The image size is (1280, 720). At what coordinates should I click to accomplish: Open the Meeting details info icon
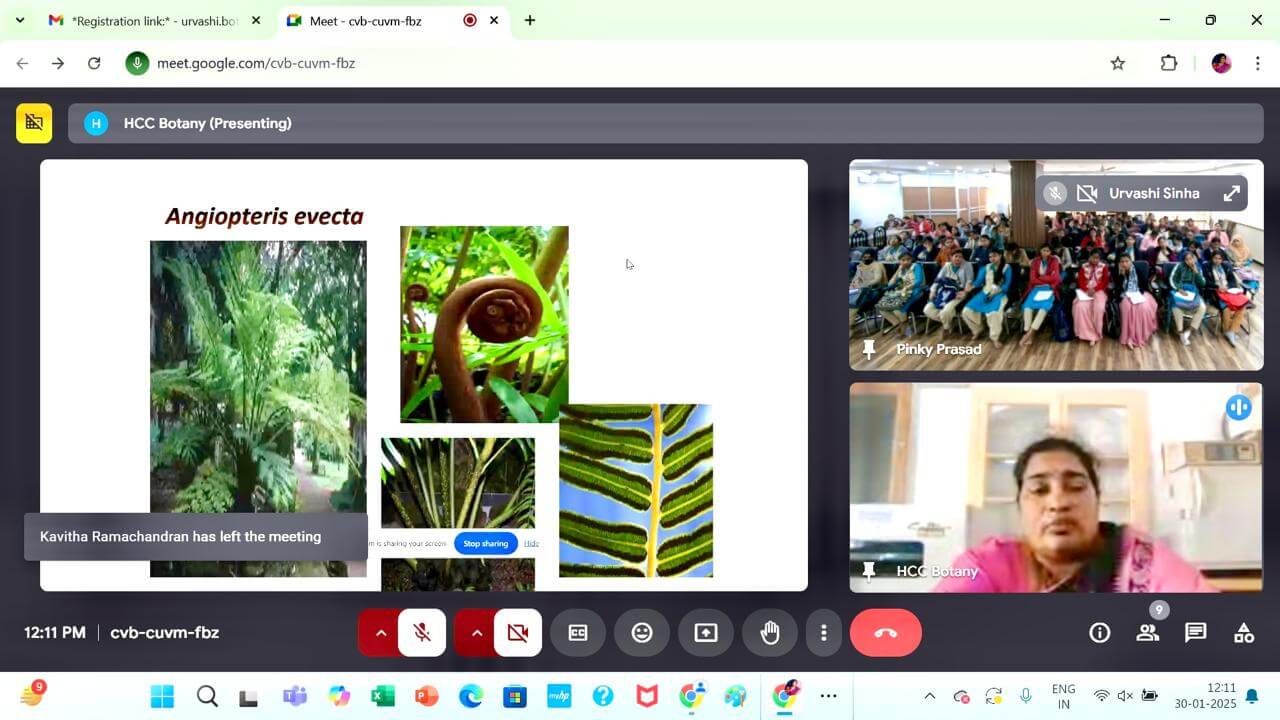[x=1100, y=633]
